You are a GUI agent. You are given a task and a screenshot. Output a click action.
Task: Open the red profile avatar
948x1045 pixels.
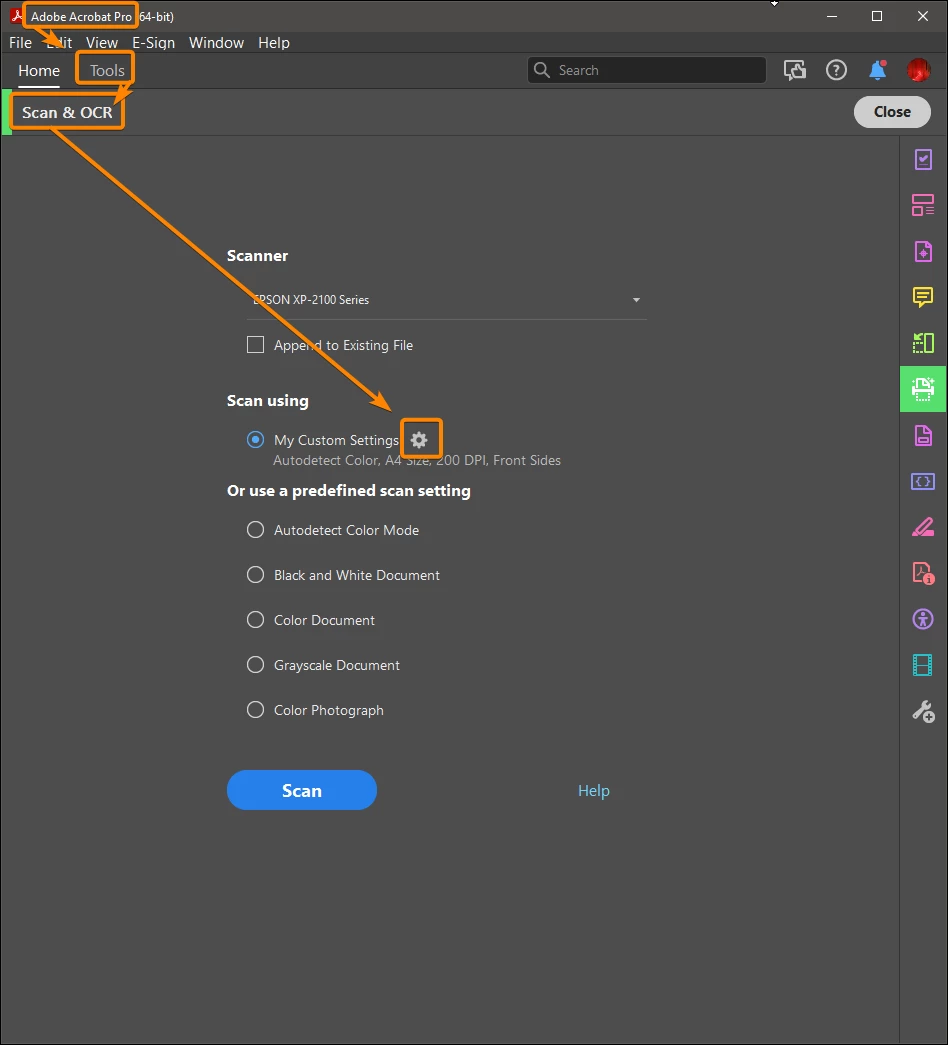919,70
